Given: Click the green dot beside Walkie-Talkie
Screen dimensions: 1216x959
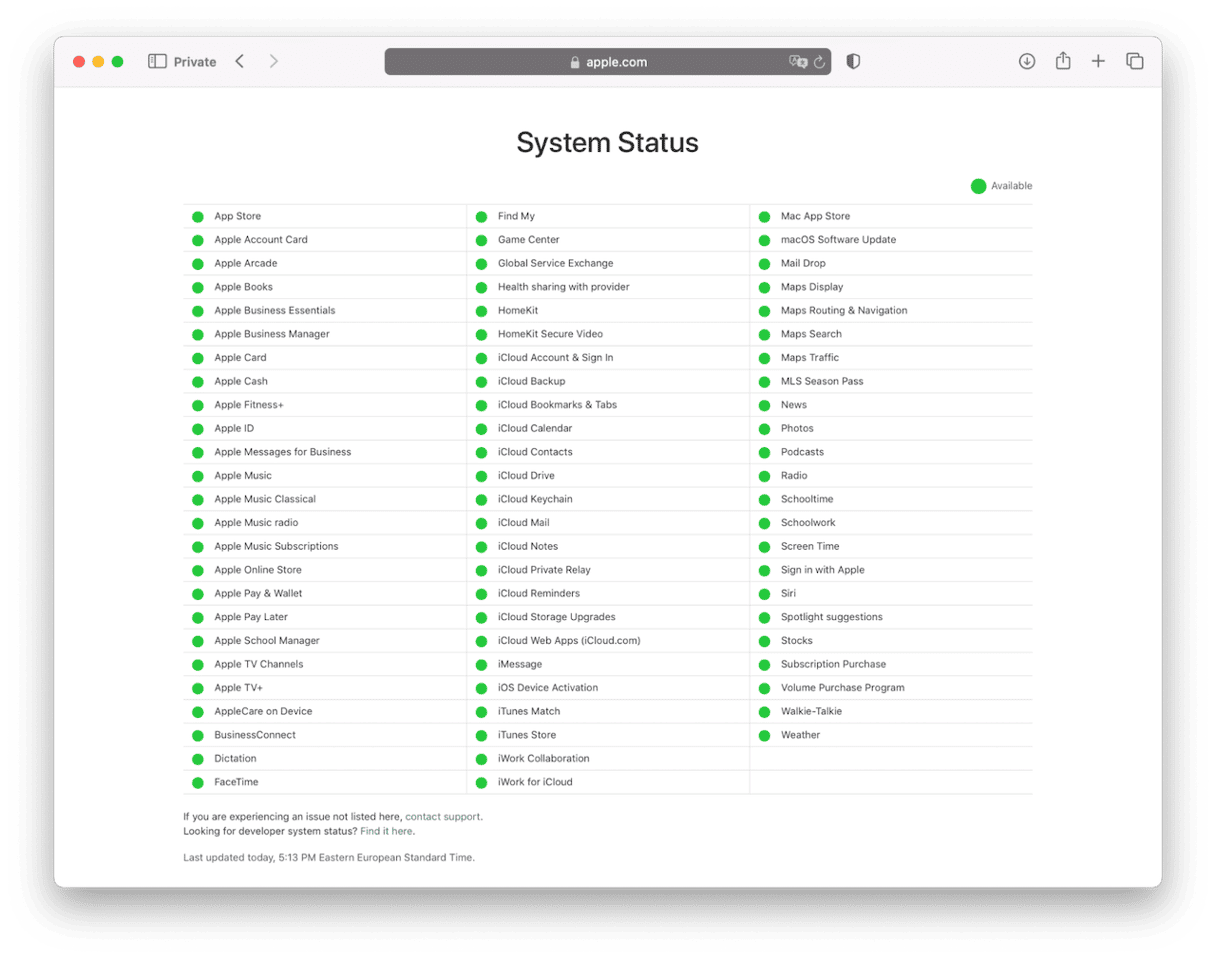Looking at the screenshot, I should 764,712.
